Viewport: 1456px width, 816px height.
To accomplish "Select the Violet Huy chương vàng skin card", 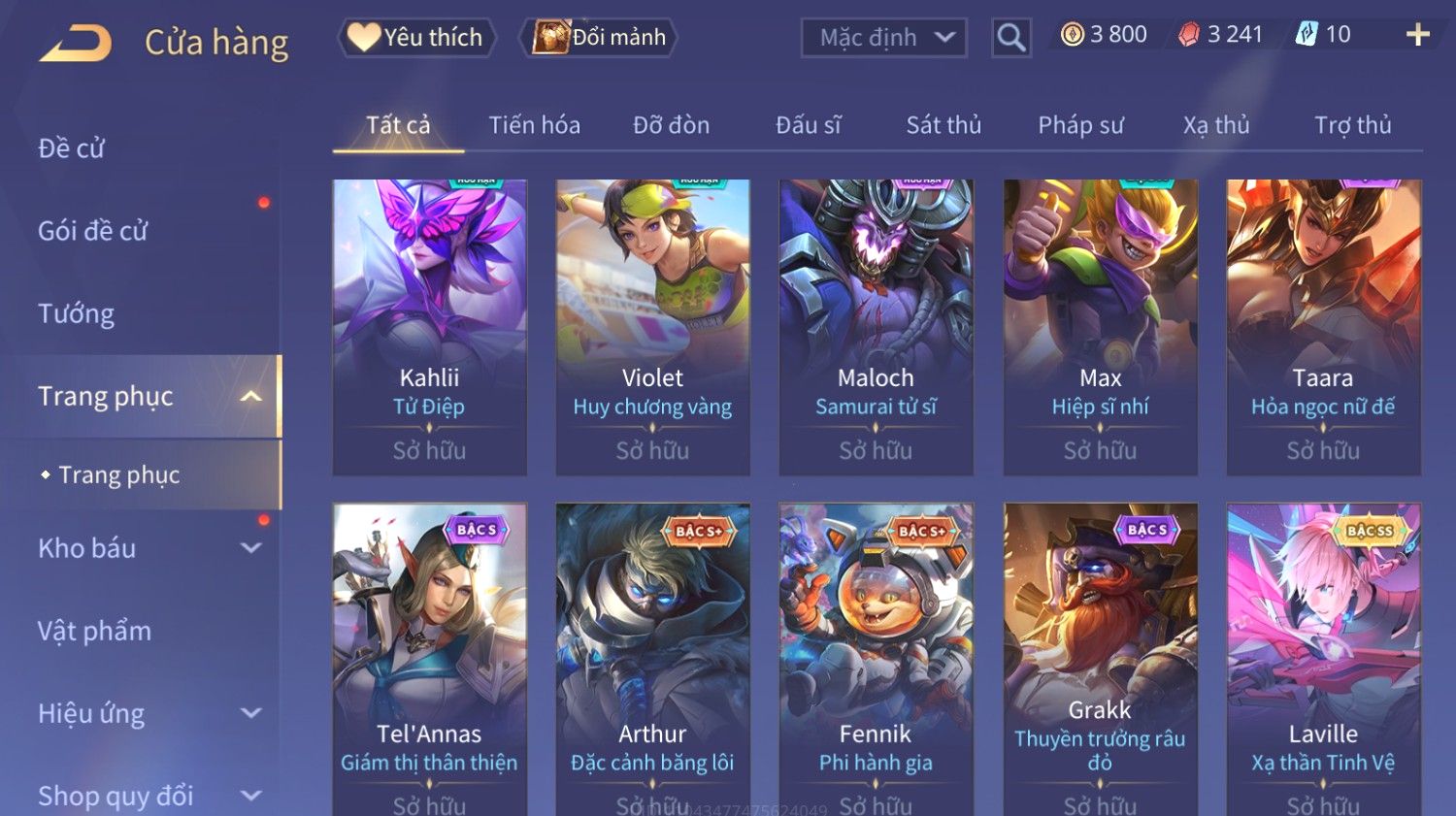I will [652, 327].
